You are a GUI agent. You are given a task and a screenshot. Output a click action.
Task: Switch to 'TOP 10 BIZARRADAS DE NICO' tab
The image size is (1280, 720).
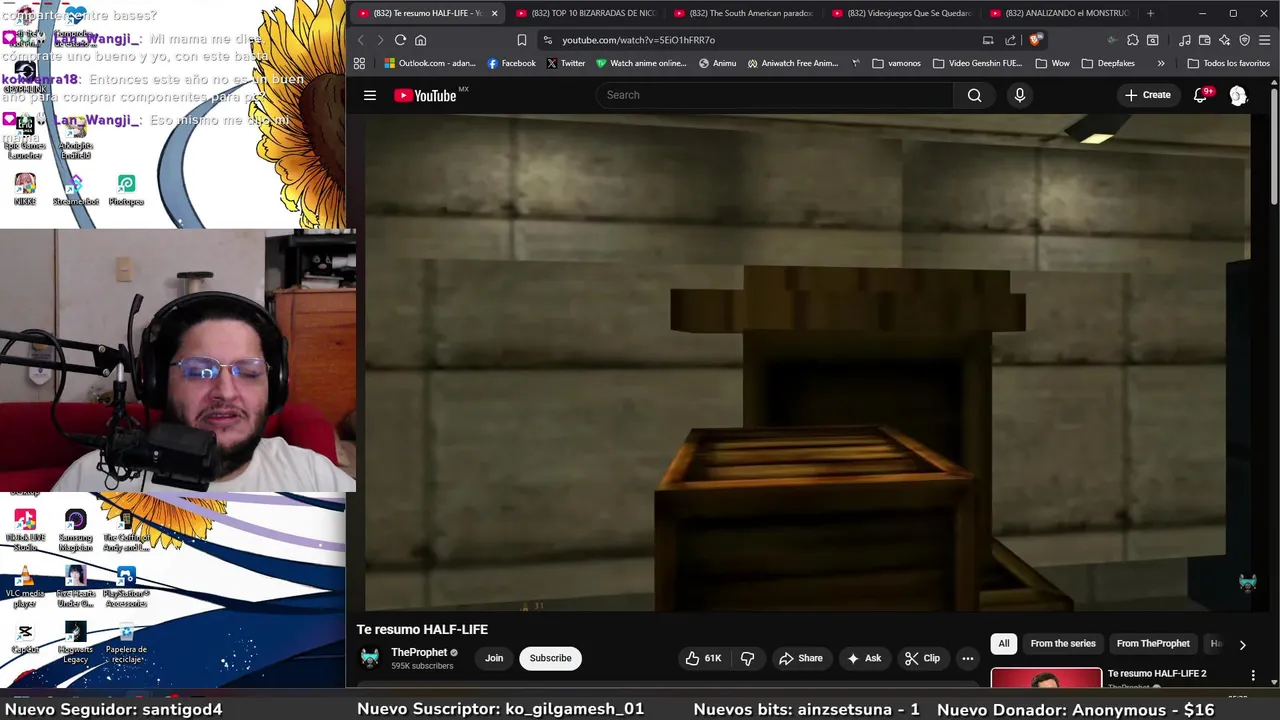(x=585, y=13)
